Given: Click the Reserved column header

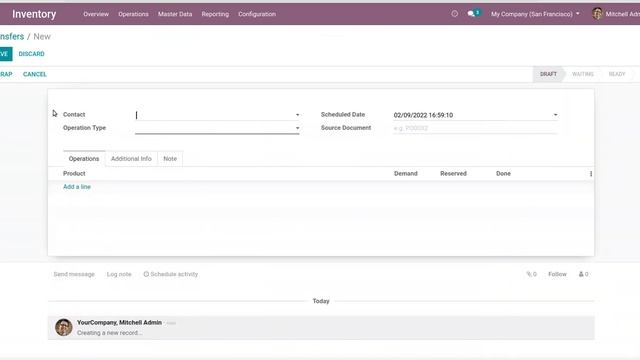Looking at the screenshot, I should pyautogui.click(x=453, y=173).
